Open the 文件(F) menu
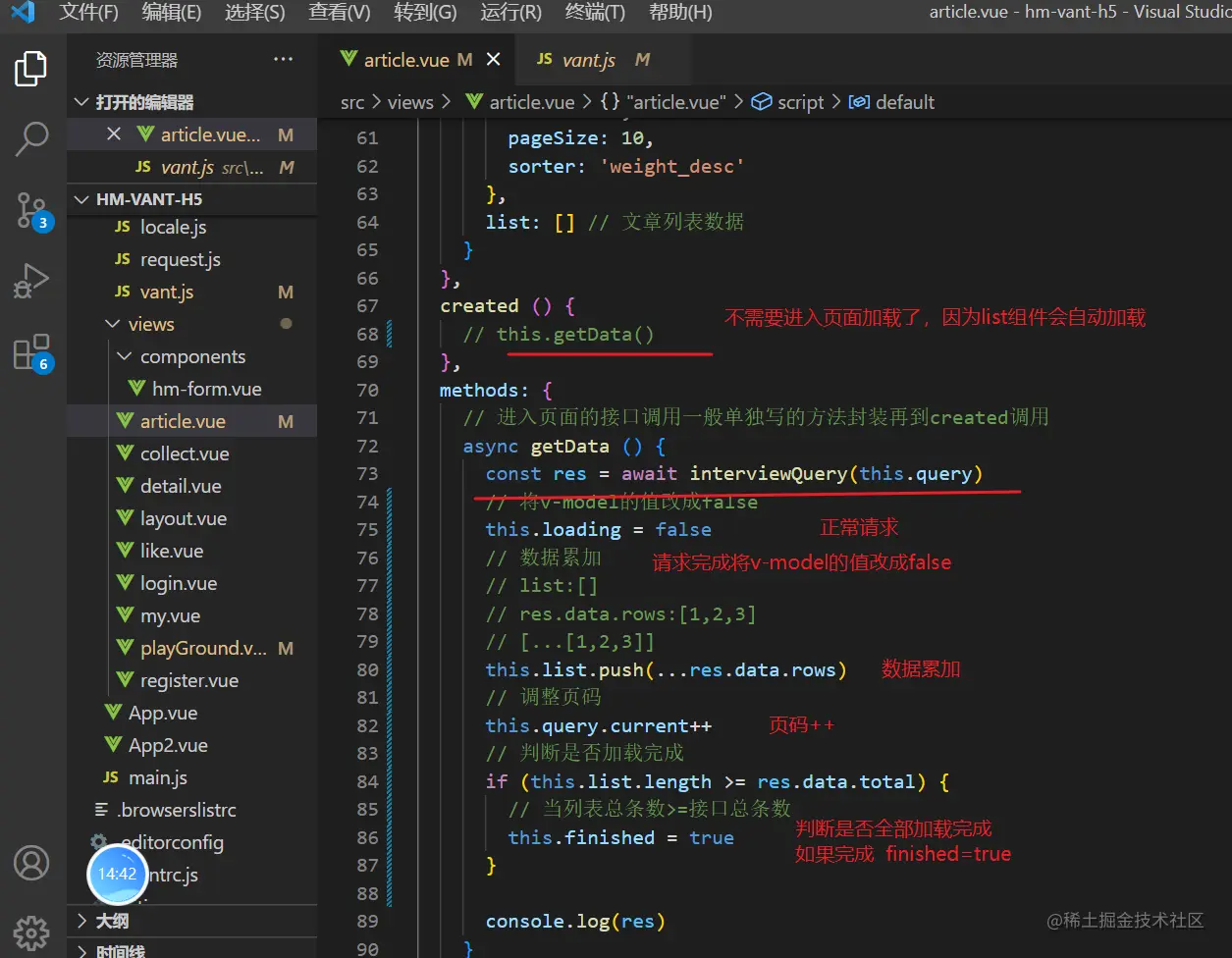 point(88,13)
